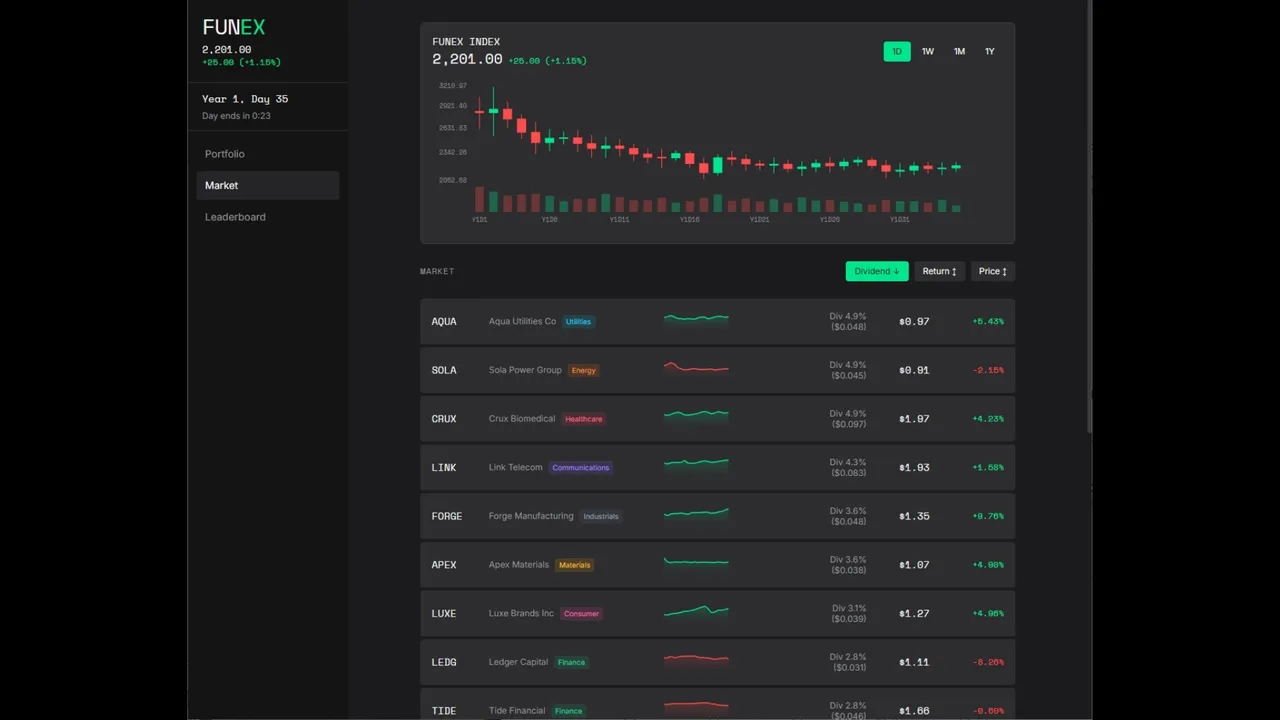Click LINK dividend Div 4.3%
1280x720 pixels.
click(x=848, y=462)
